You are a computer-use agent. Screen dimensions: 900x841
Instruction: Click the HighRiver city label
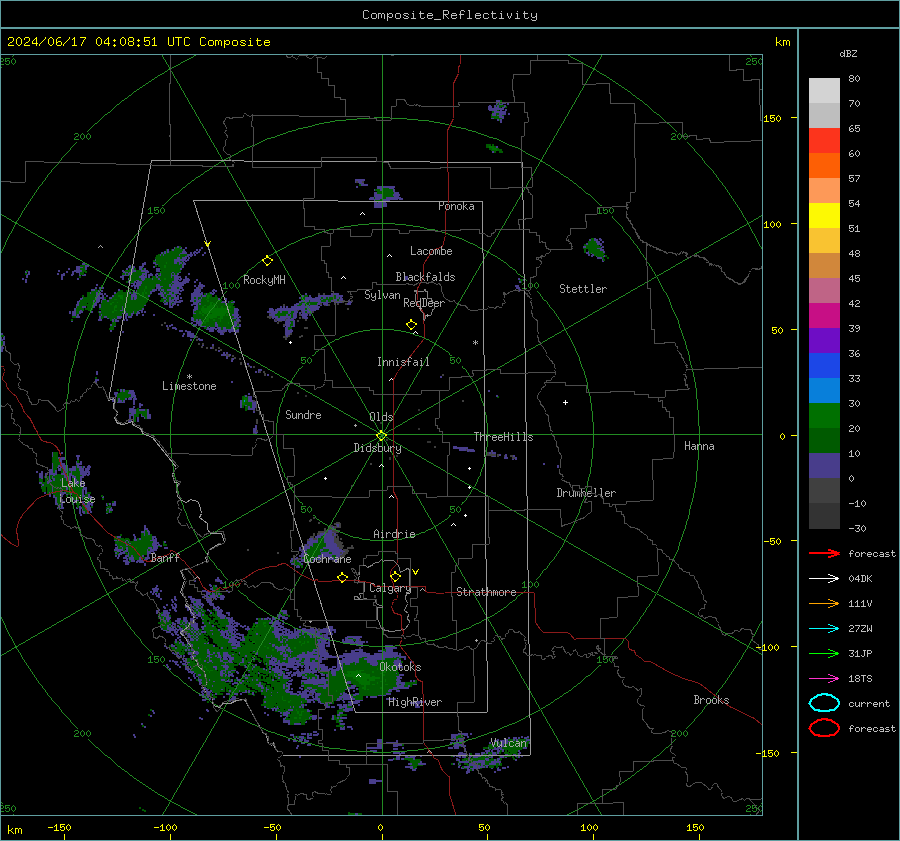point(415,702)
